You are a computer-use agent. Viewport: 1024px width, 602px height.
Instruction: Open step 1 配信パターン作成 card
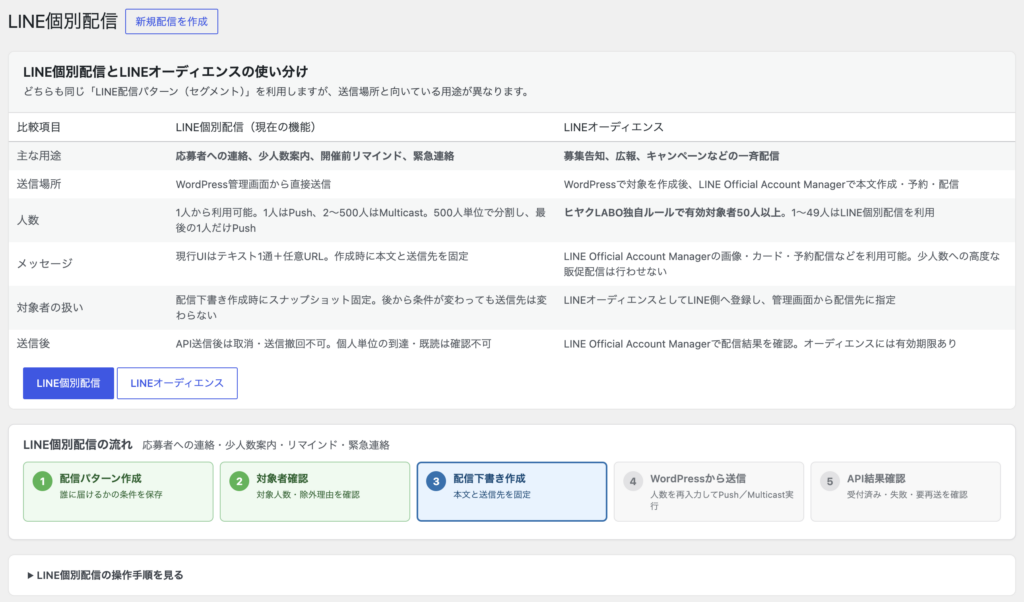click(x=118, y=492)
